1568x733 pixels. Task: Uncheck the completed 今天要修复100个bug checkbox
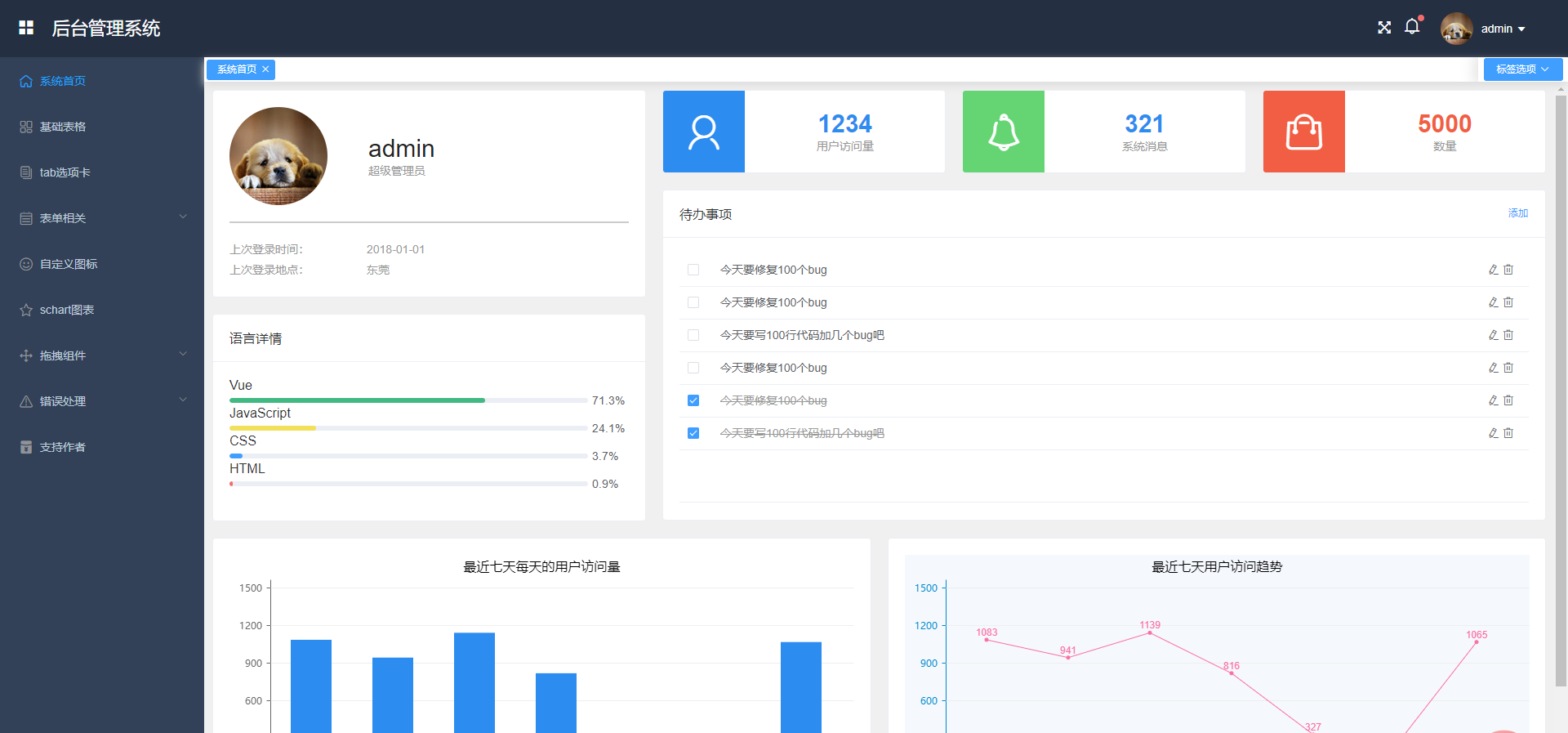(693, 400)
